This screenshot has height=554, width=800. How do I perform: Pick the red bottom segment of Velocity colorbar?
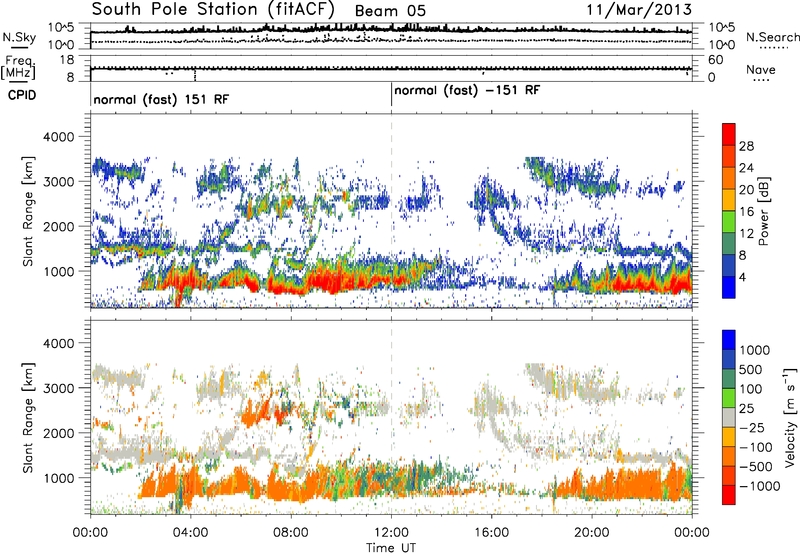tap(729, 495)
